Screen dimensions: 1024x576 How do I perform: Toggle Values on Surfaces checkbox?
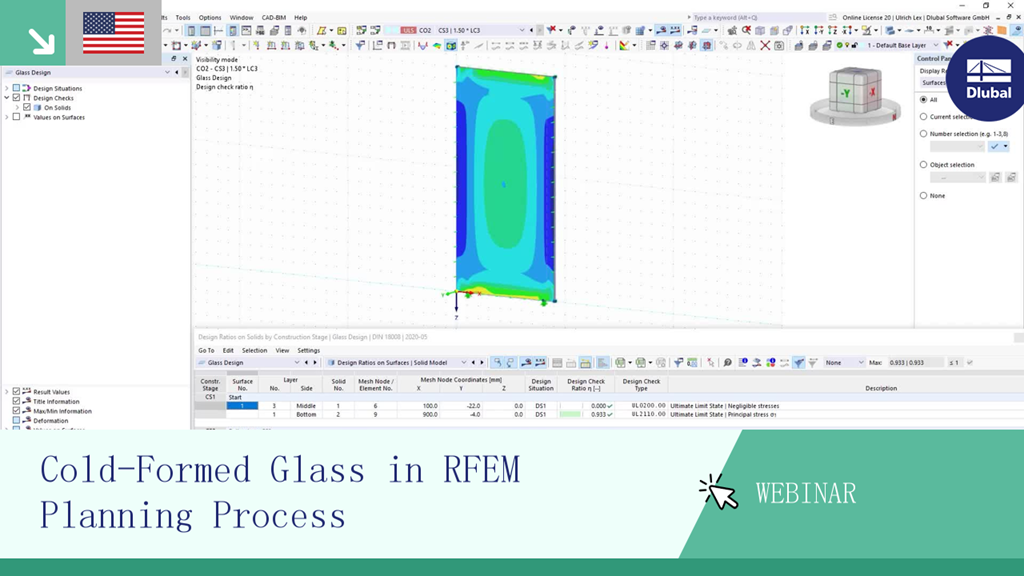pos(16,118)
